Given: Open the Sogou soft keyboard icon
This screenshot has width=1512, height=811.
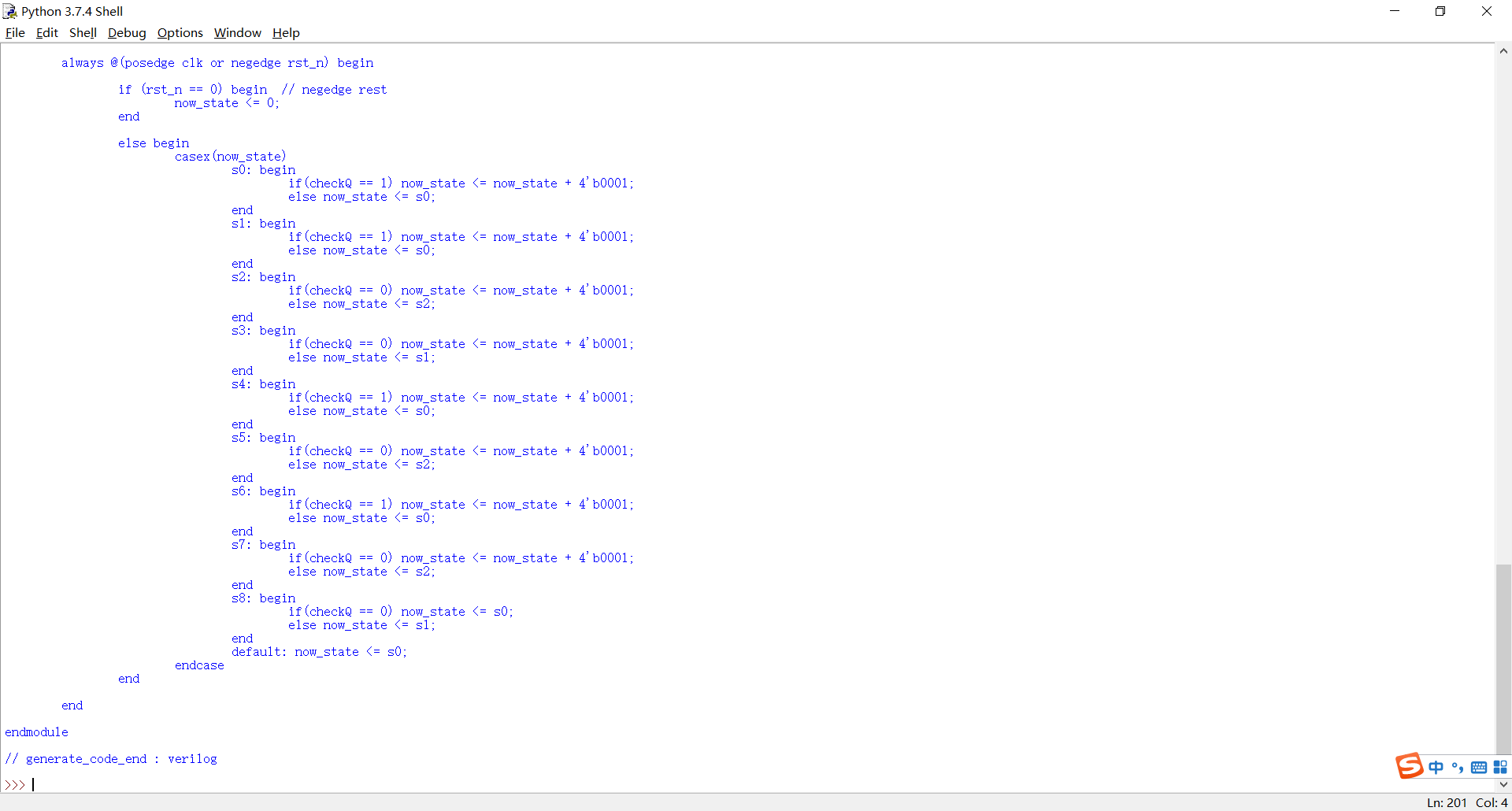Looking at the screenshot, I should (x=1479, y=767).
